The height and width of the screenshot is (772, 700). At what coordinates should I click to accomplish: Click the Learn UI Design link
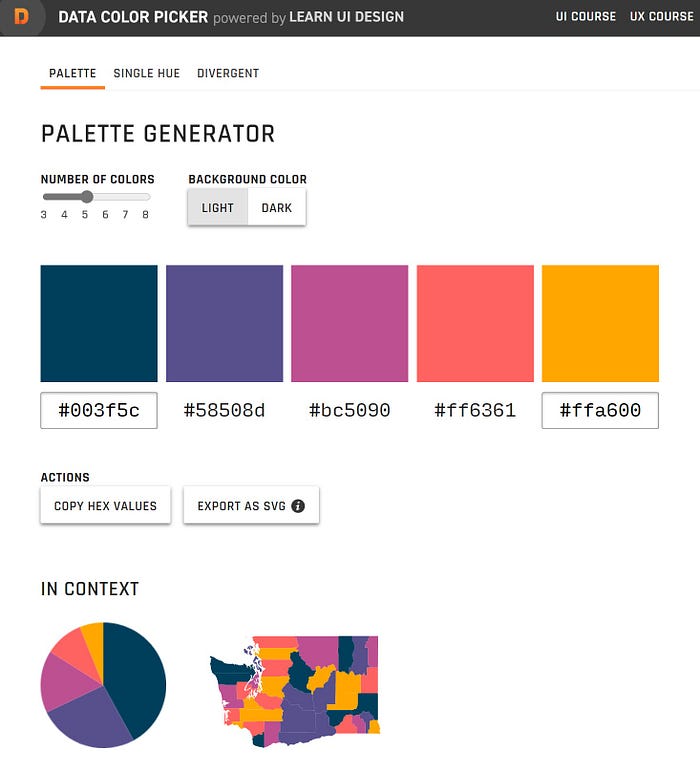point(347,17)
